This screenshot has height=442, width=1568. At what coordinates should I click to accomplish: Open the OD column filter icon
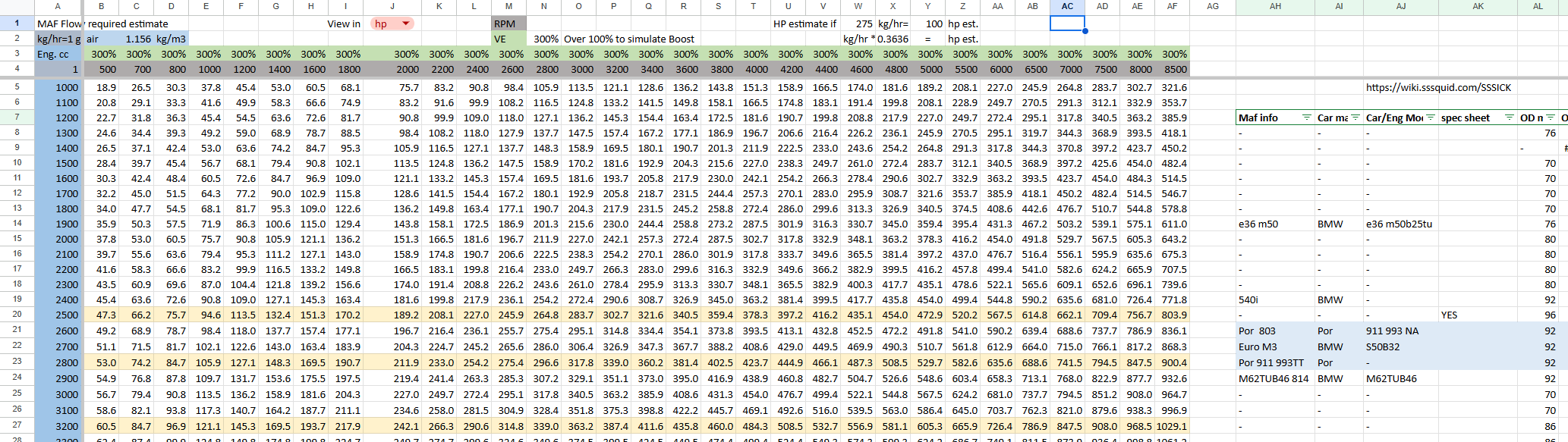[x=1549, y=118]
